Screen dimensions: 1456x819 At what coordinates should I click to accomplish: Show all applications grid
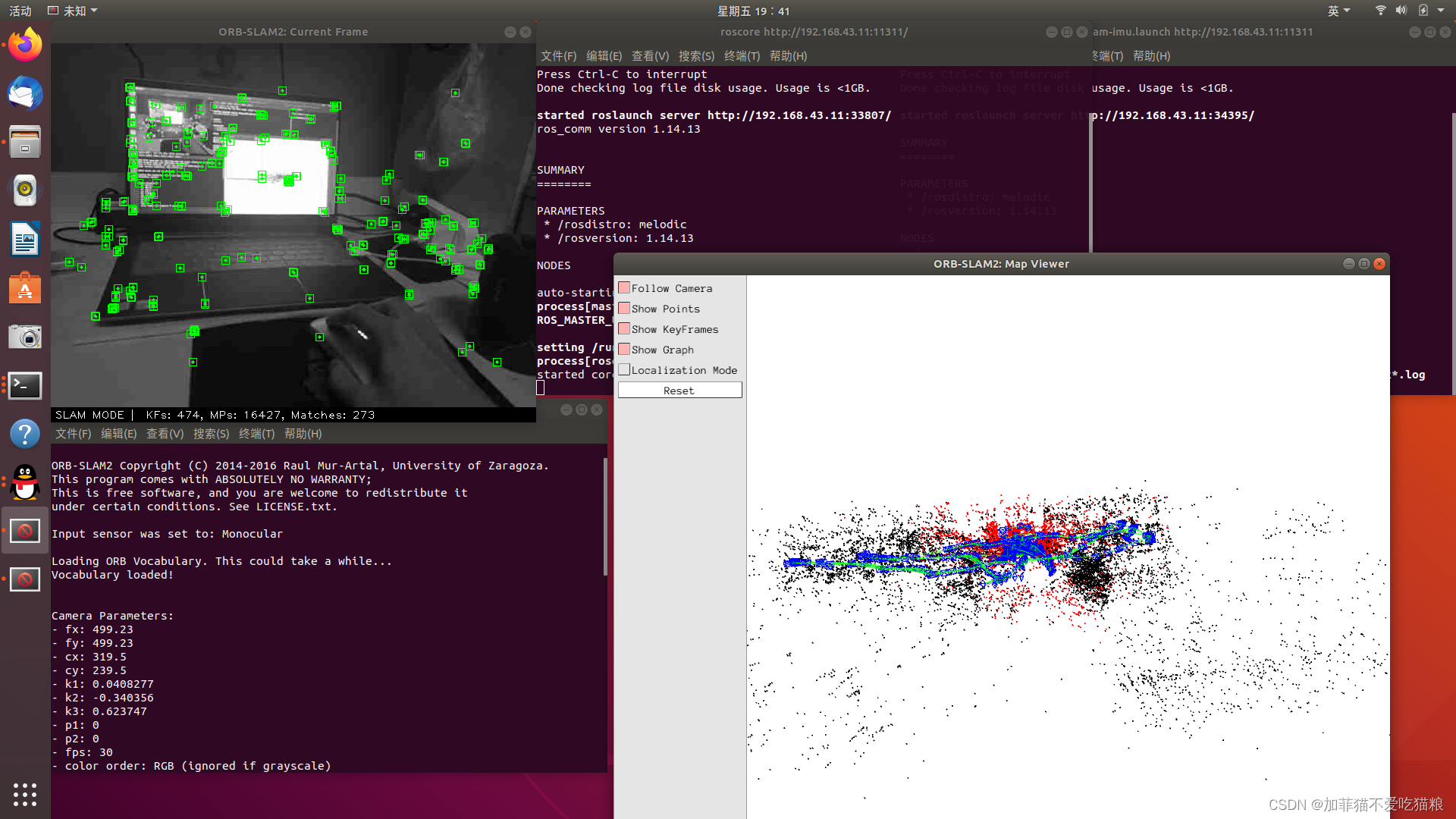25,794
